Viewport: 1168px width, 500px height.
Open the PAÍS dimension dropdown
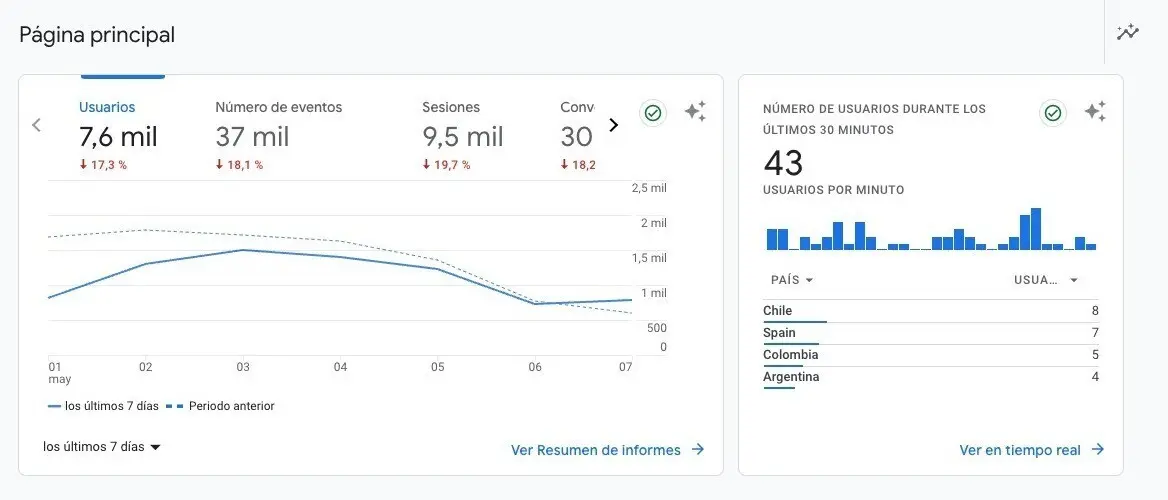point(792,280)
